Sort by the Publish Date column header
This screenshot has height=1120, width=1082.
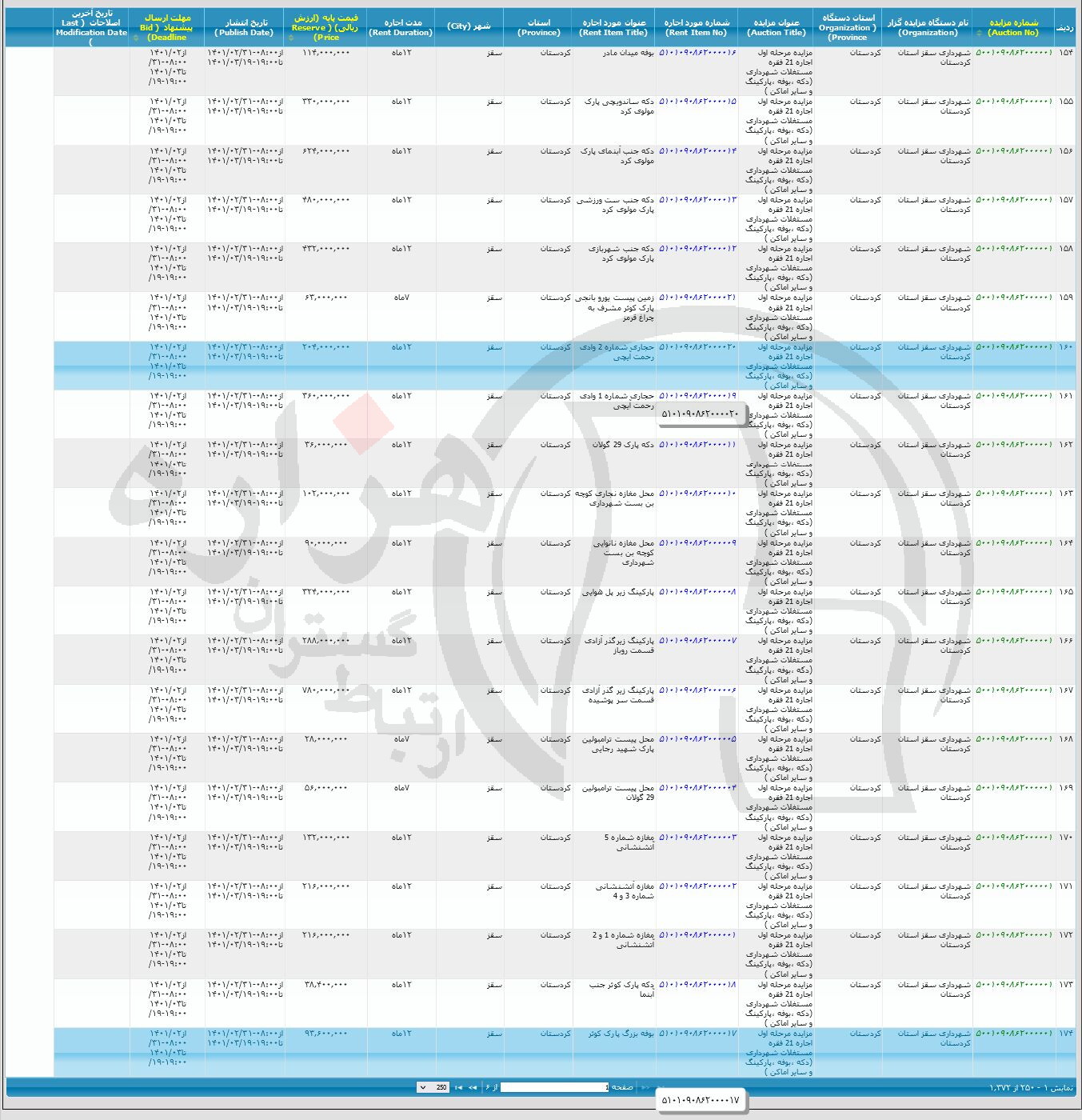(244, 27)
